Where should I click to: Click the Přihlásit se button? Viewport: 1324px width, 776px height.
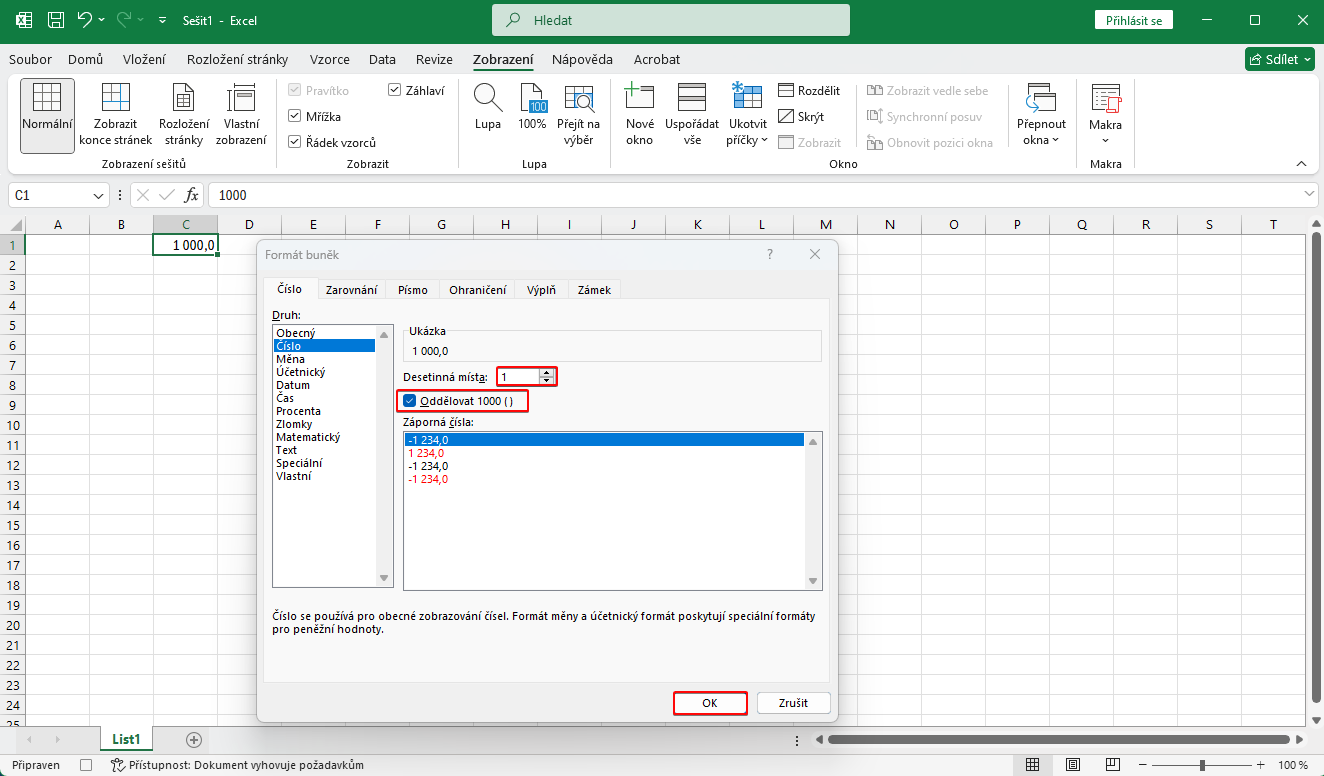[x=1133, y=19]
